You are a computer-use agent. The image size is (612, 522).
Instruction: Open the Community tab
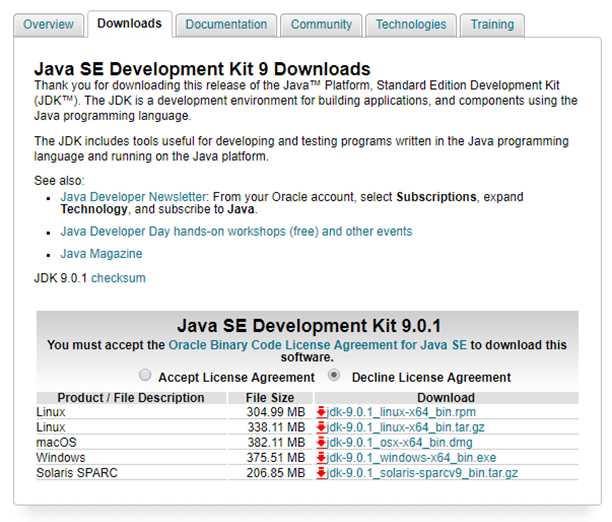coord(321,25)
